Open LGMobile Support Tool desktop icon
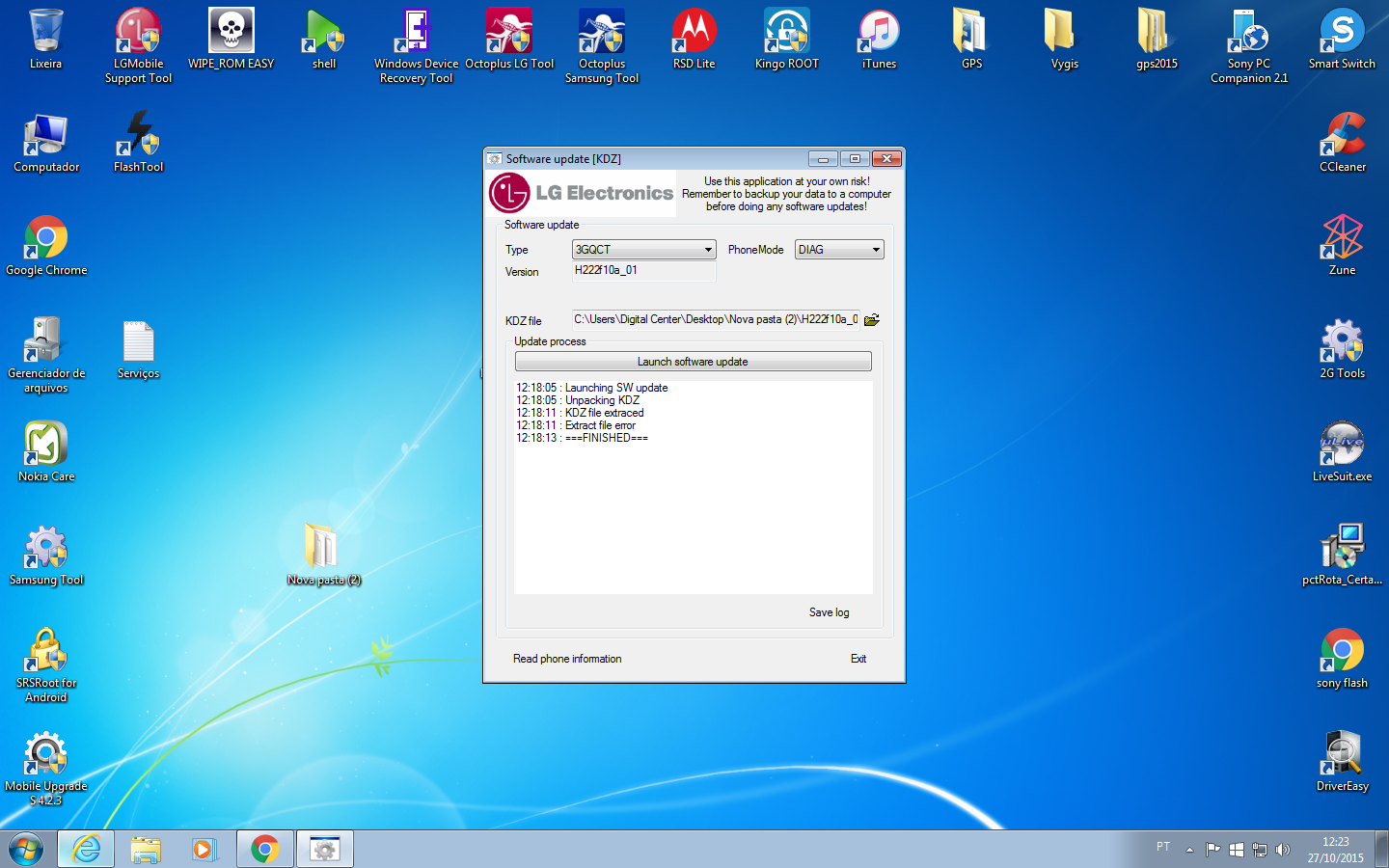Screen dimensions: 1389x868 (x=138, y=45)
